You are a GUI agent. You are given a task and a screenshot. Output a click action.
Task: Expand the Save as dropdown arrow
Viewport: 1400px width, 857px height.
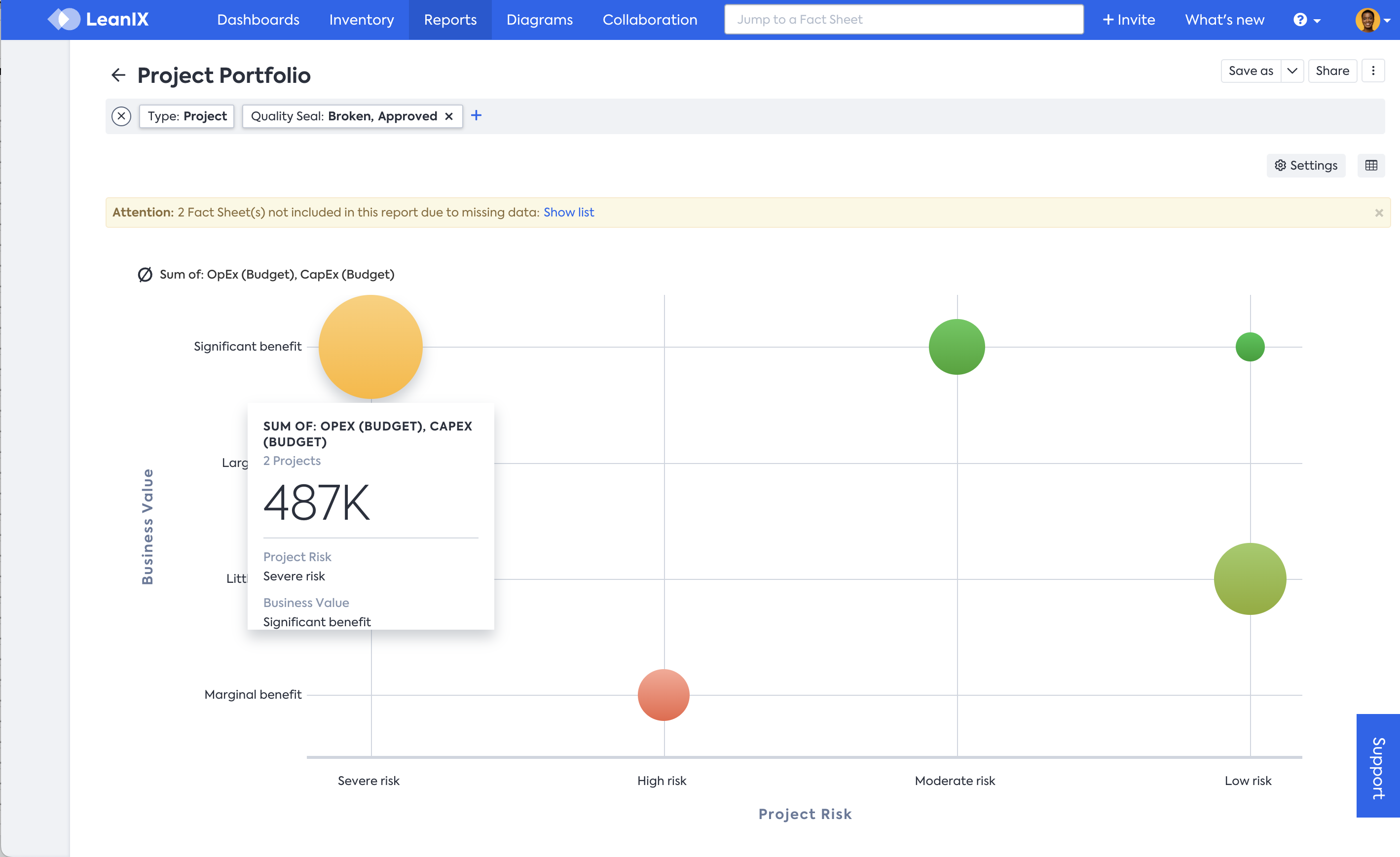(1291, 71)
